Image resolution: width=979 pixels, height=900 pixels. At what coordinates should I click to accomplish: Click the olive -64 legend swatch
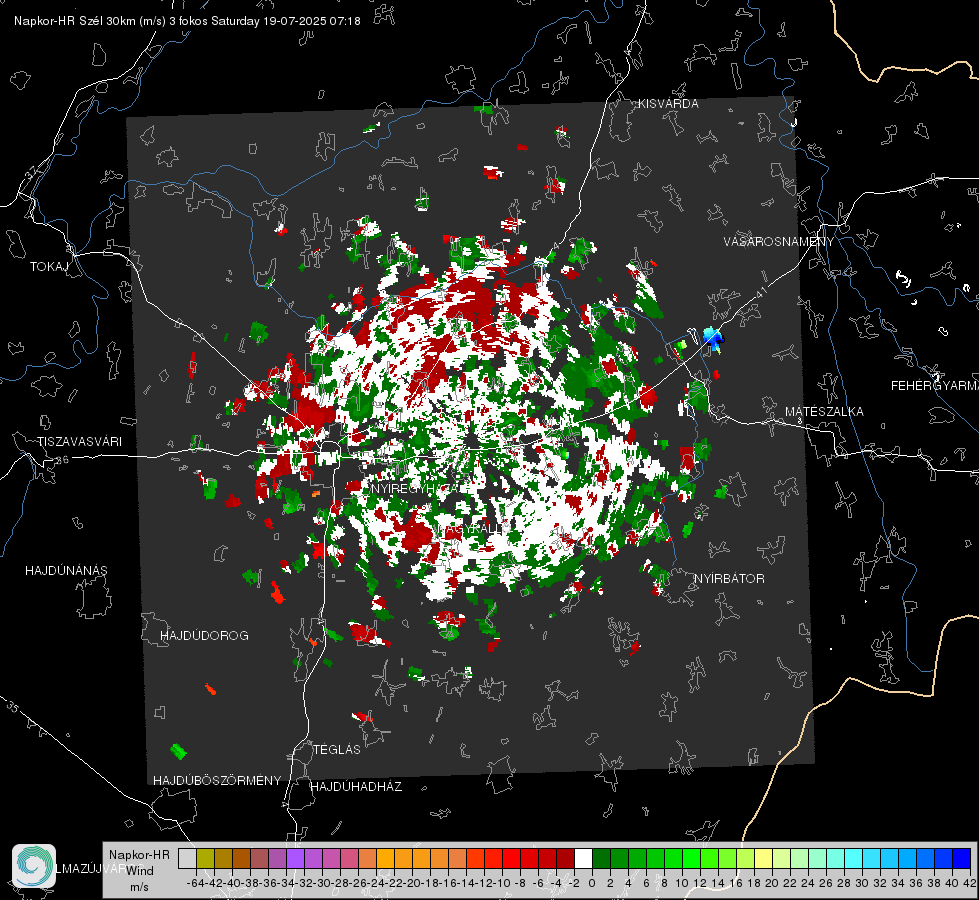pyautogui.click(x=205, y=859)
